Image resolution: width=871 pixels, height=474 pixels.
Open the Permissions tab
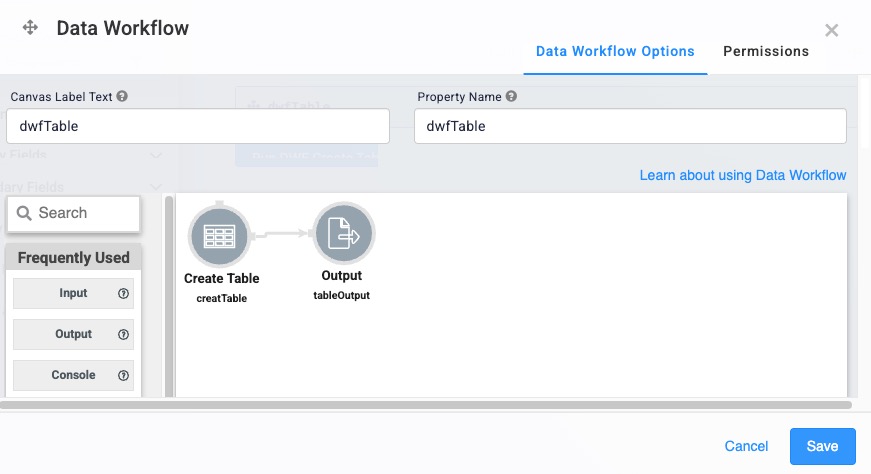766,51
